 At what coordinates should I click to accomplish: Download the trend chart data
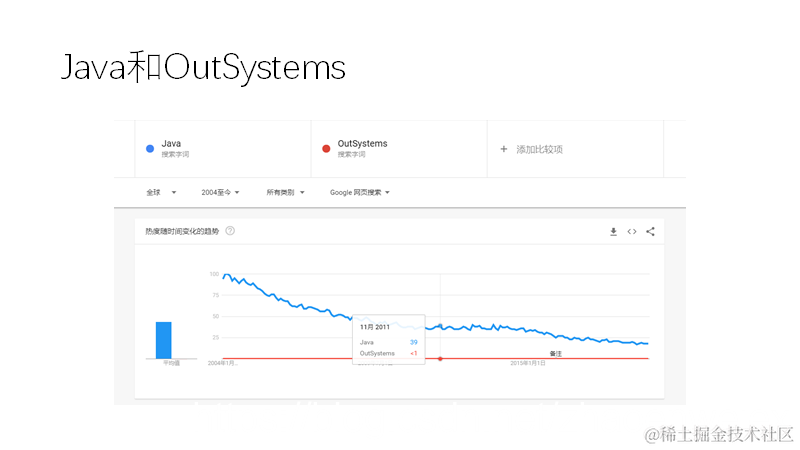[x=613, y=232]
